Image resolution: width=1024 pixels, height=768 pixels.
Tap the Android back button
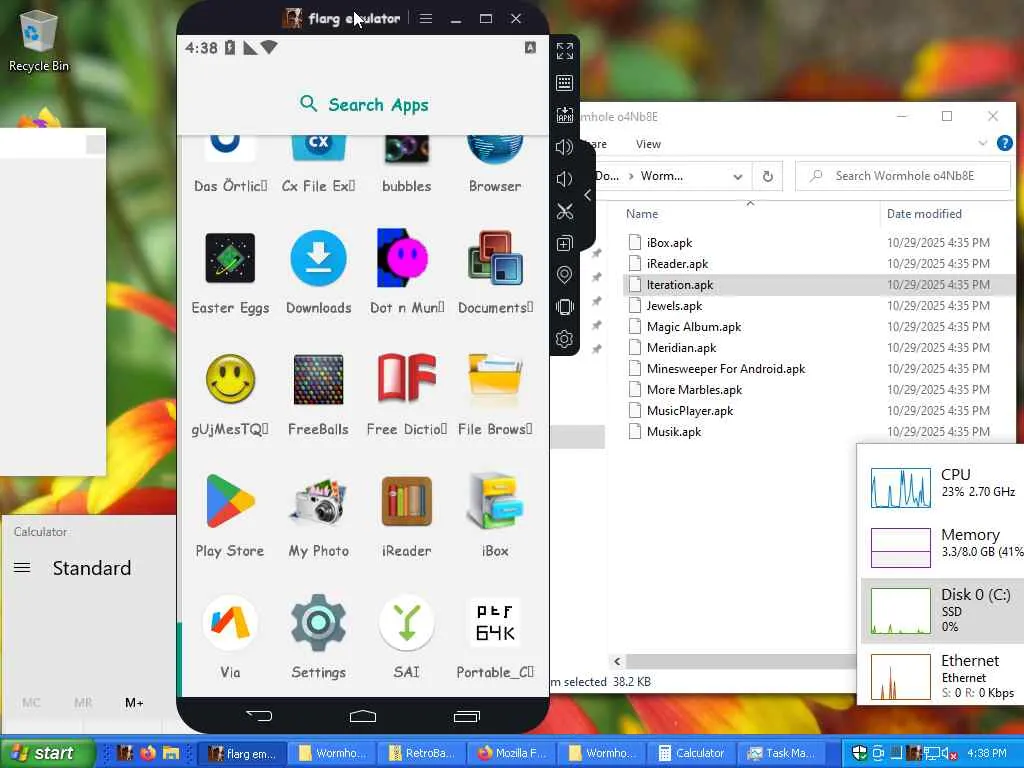click(259, 716)
